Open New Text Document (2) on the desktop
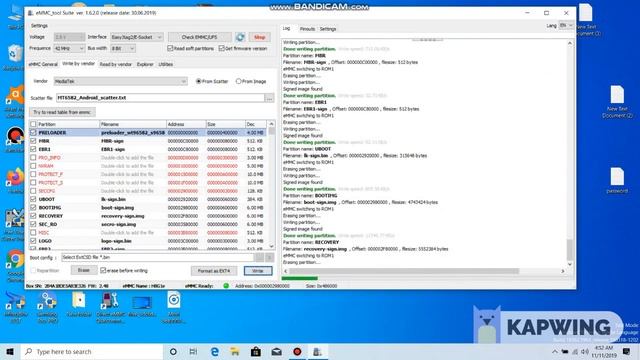 617,102
